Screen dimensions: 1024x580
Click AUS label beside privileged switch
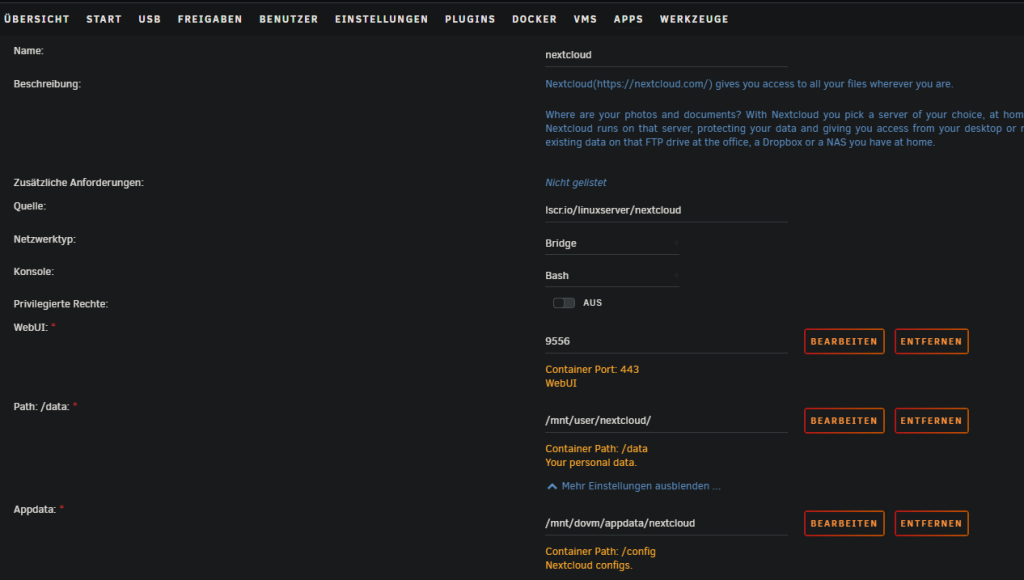pyautogui.click(x=592, y=302)
